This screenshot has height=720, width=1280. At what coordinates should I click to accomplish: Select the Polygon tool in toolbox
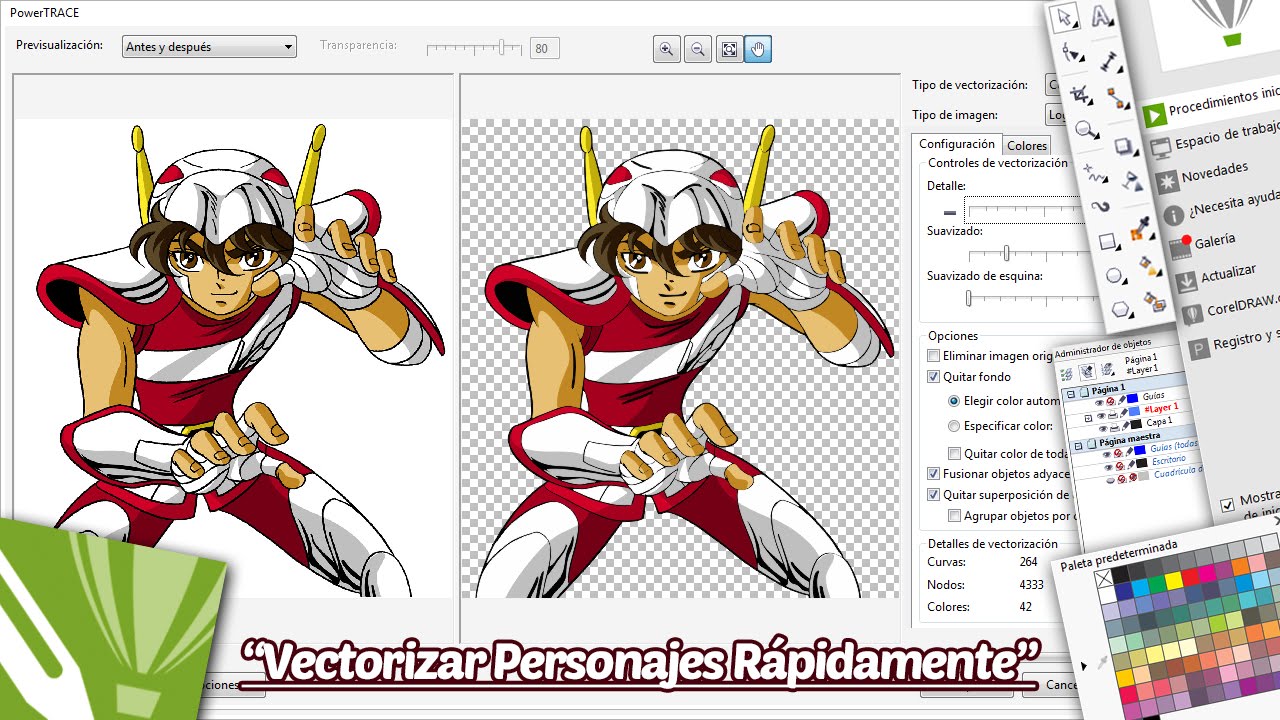pos(1121,309)
